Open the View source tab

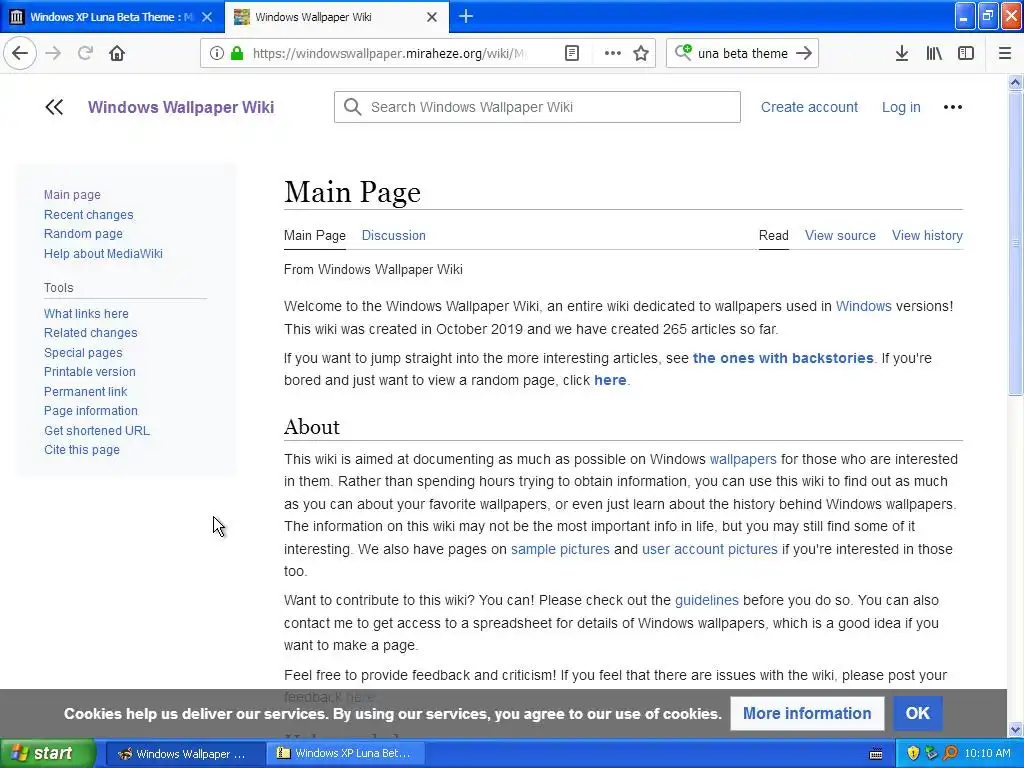coord(840,236)
